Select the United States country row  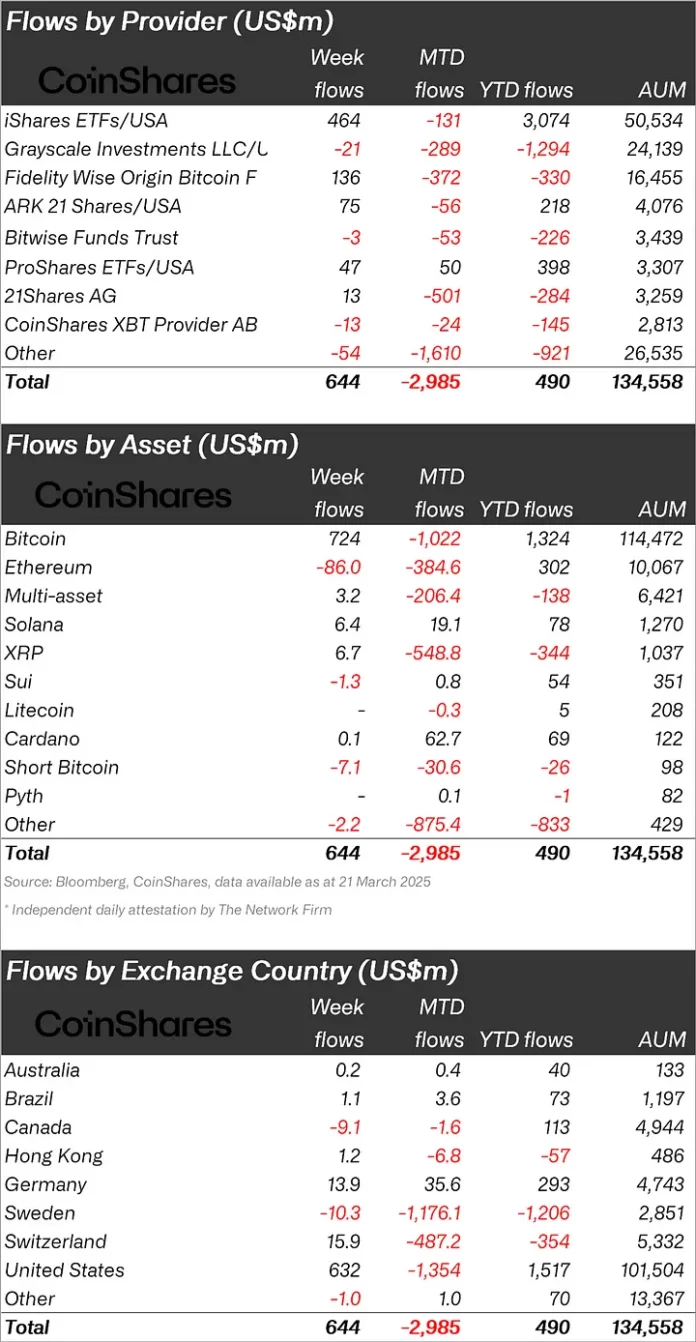click(64, 1270)
